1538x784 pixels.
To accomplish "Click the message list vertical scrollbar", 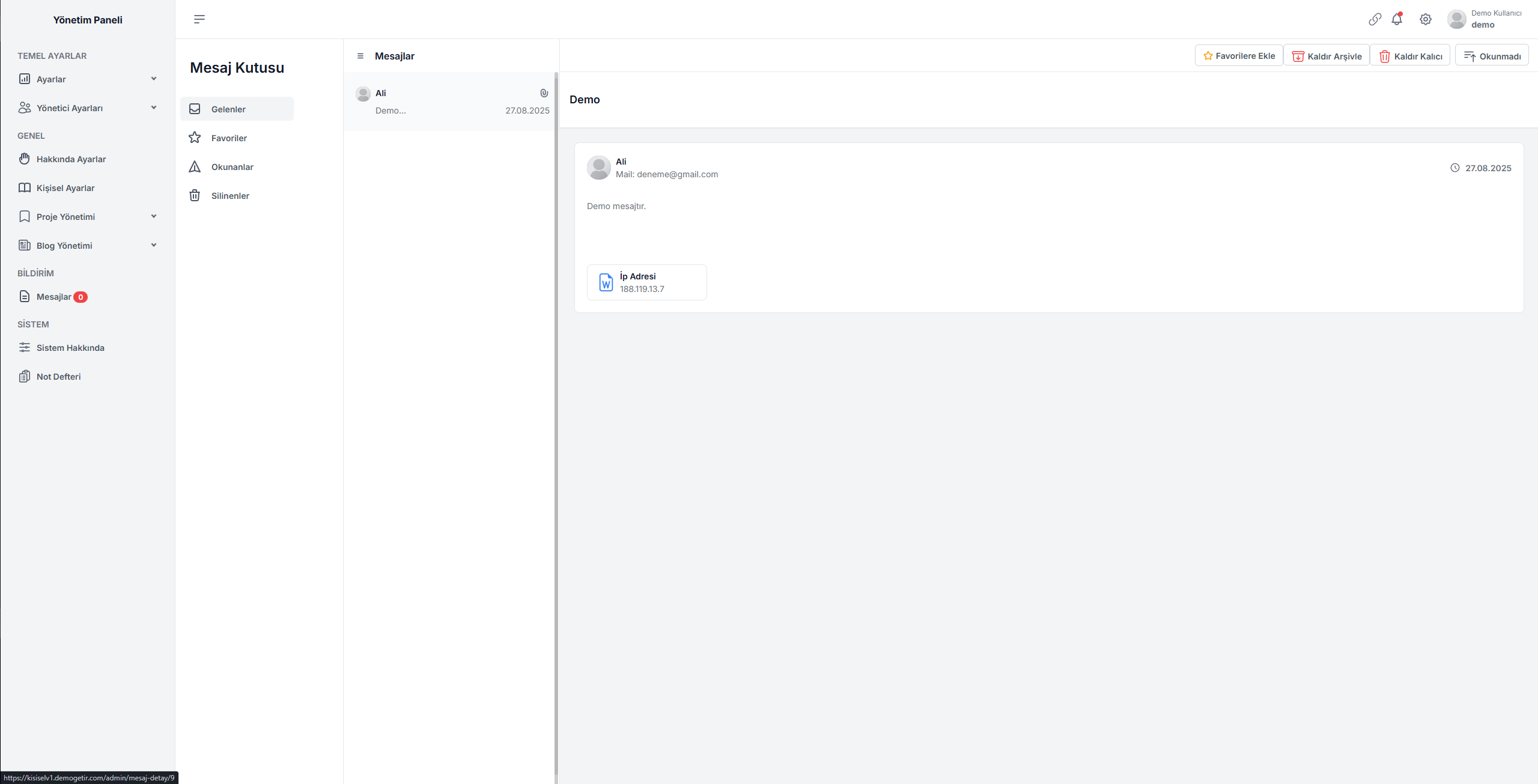I will click(556, 421).
